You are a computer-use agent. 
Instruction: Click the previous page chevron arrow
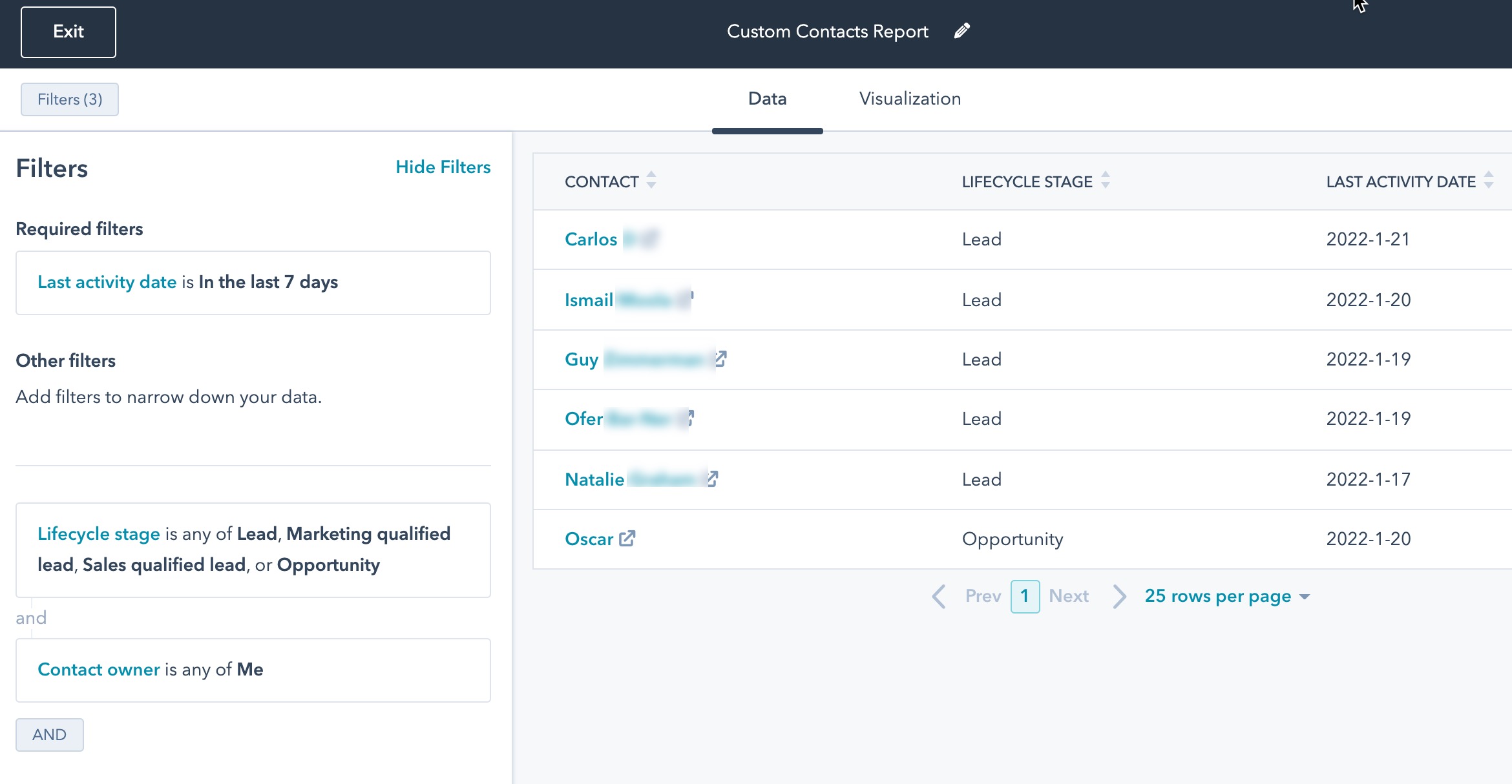[940, 596]
